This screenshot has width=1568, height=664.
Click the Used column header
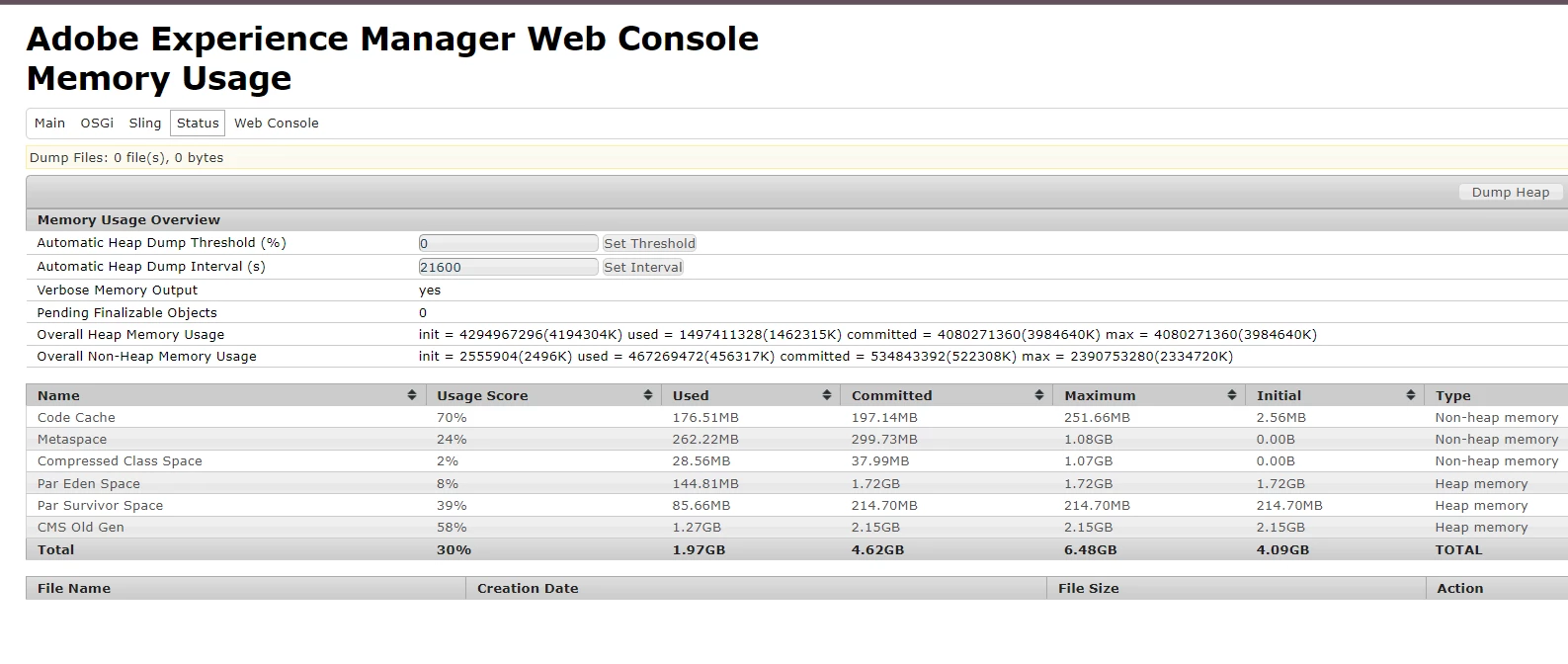tap(751, 395)
